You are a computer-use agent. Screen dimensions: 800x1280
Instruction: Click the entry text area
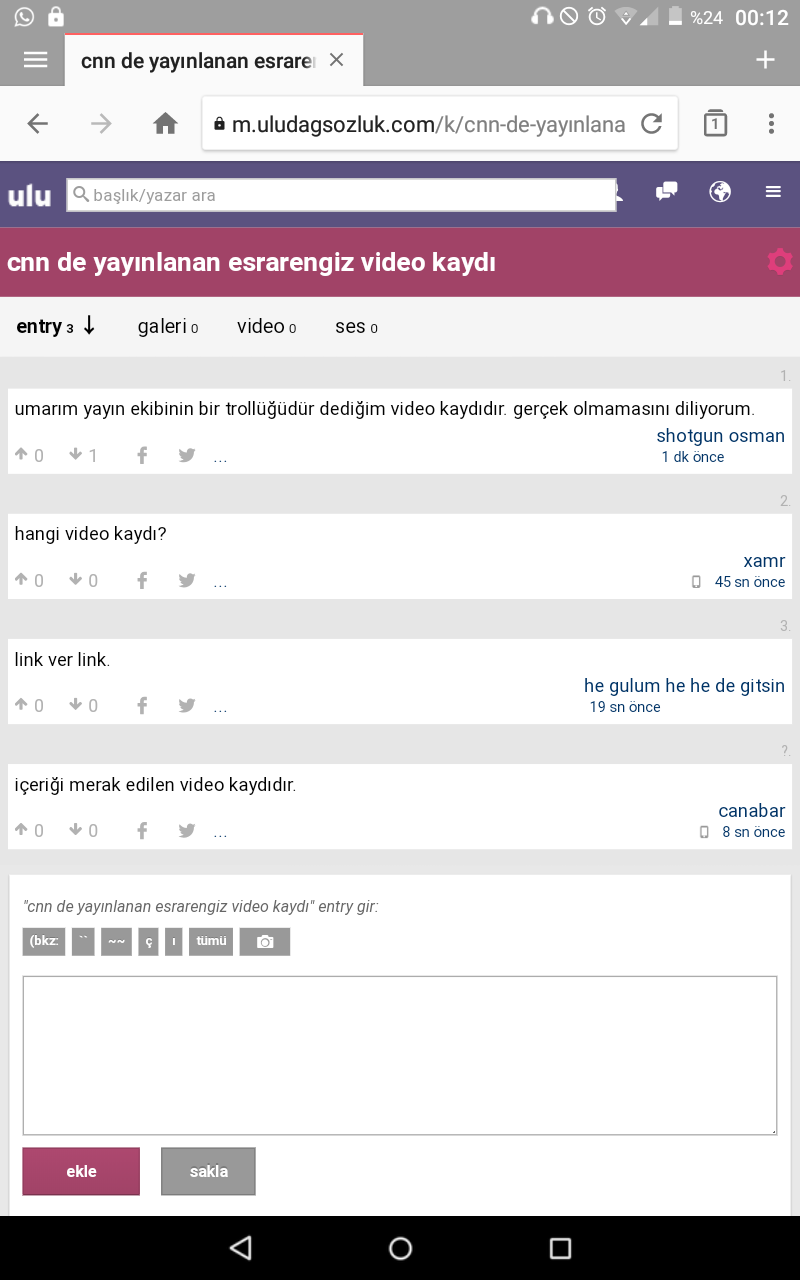(x=400, y=1055)
